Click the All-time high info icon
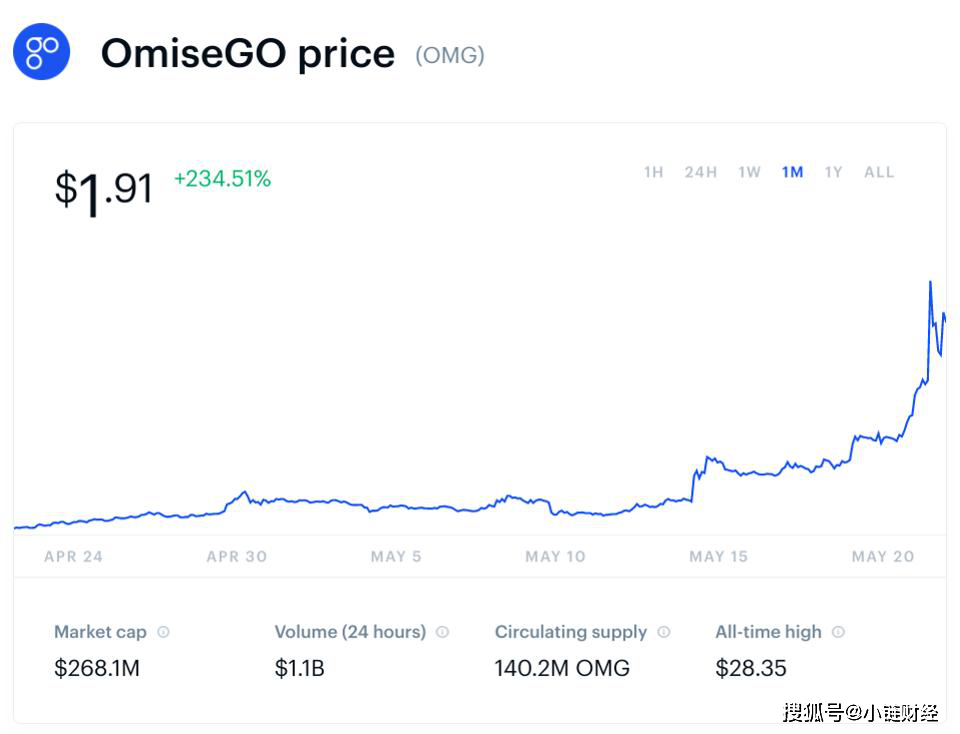960x734 pixels. point(838,632)
